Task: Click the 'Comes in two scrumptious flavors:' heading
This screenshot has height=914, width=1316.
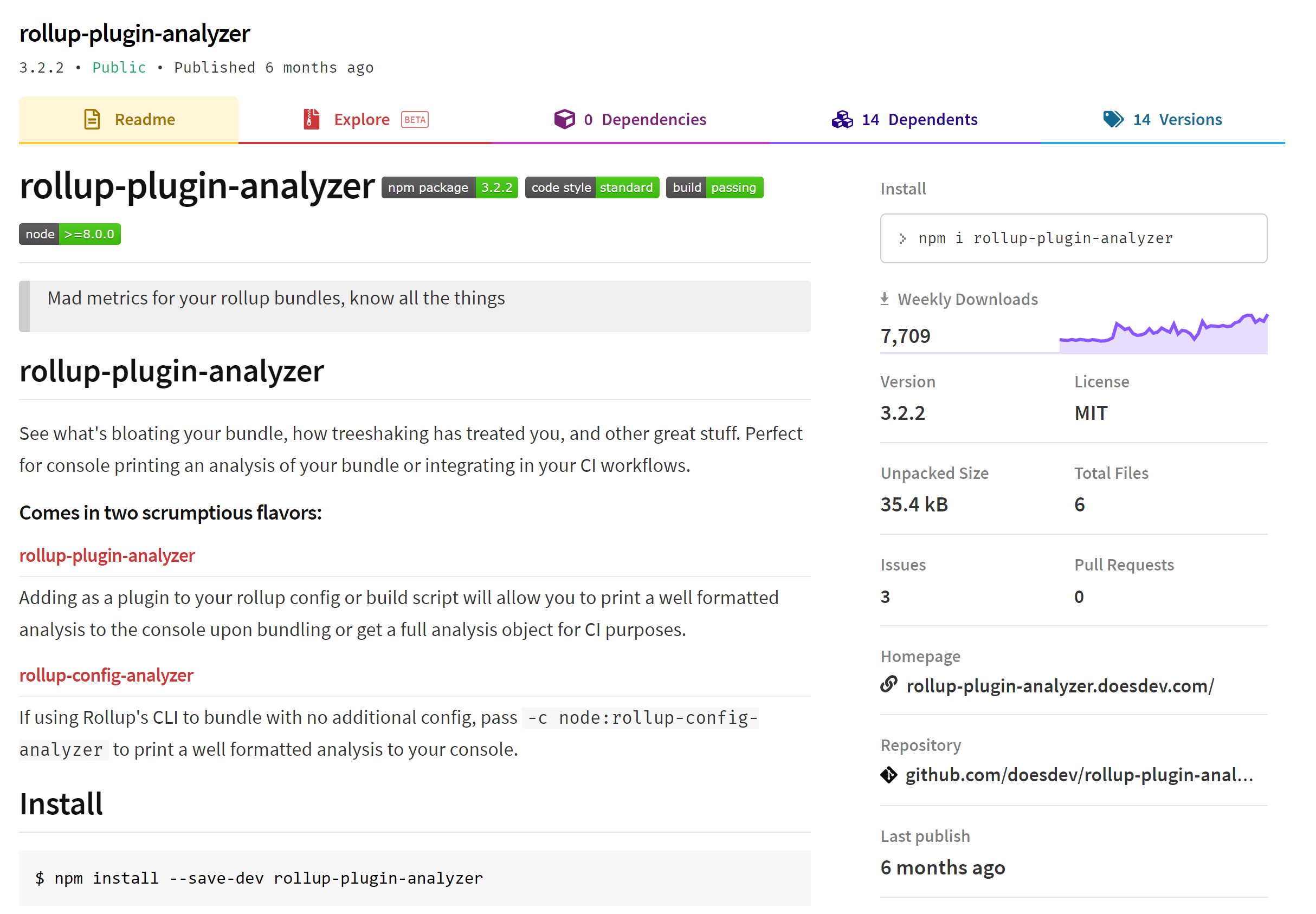Action: tap(171, 513)
